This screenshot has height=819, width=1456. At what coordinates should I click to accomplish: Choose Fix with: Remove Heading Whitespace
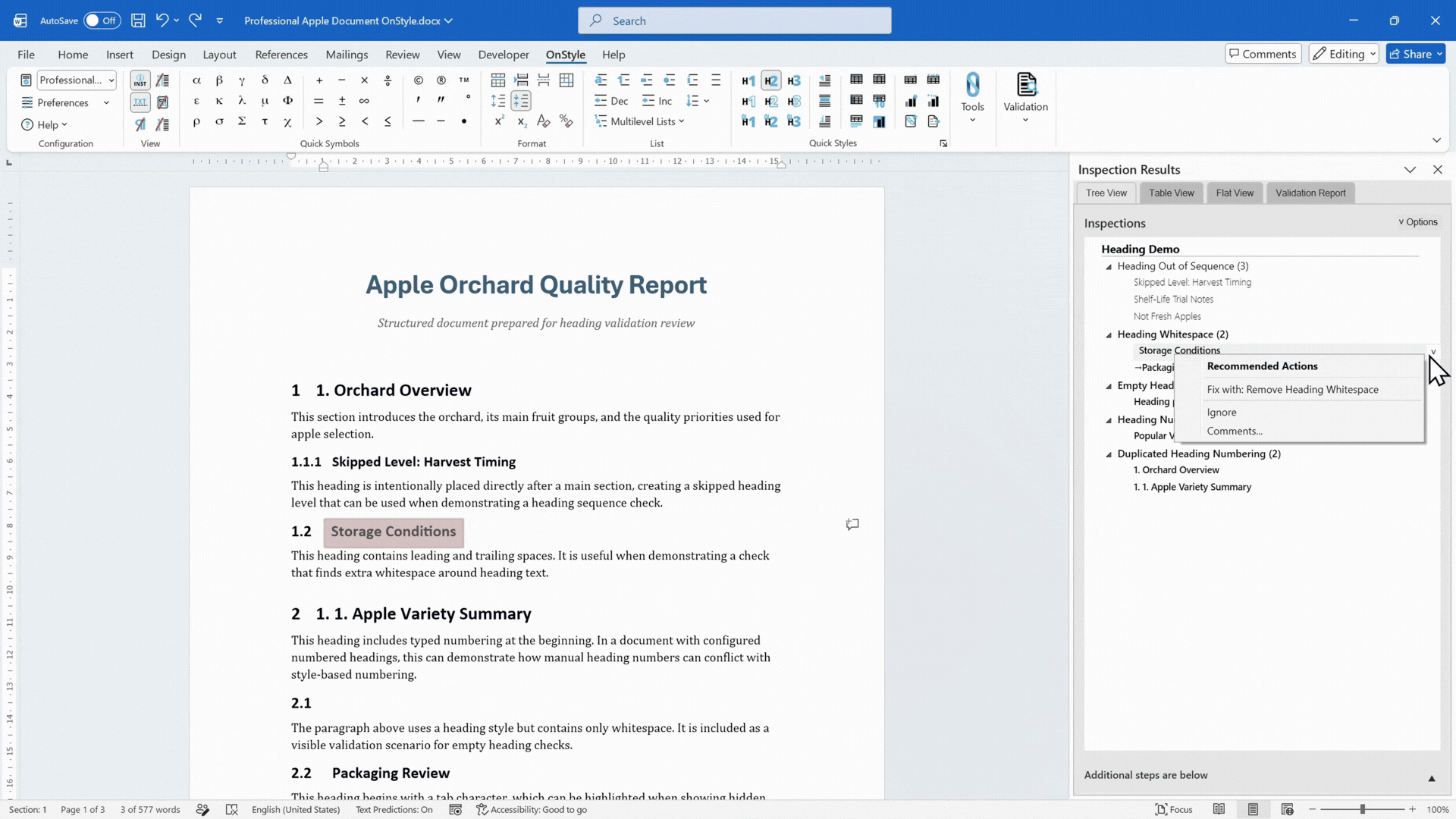point(1292,390)
